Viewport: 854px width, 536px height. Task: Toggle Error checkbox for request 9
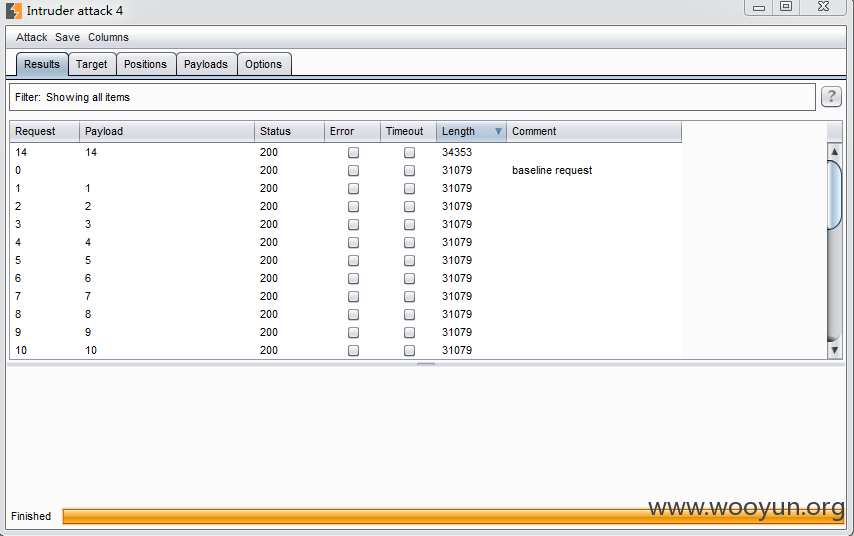tap(353, 332)
